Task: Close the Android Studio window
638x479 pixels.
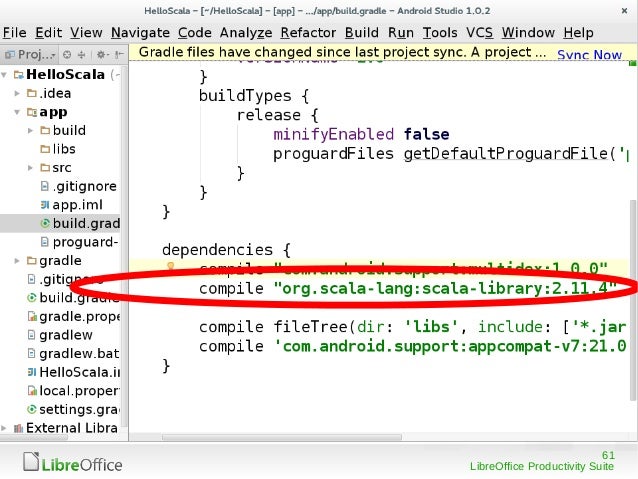Action: [625, 11]
